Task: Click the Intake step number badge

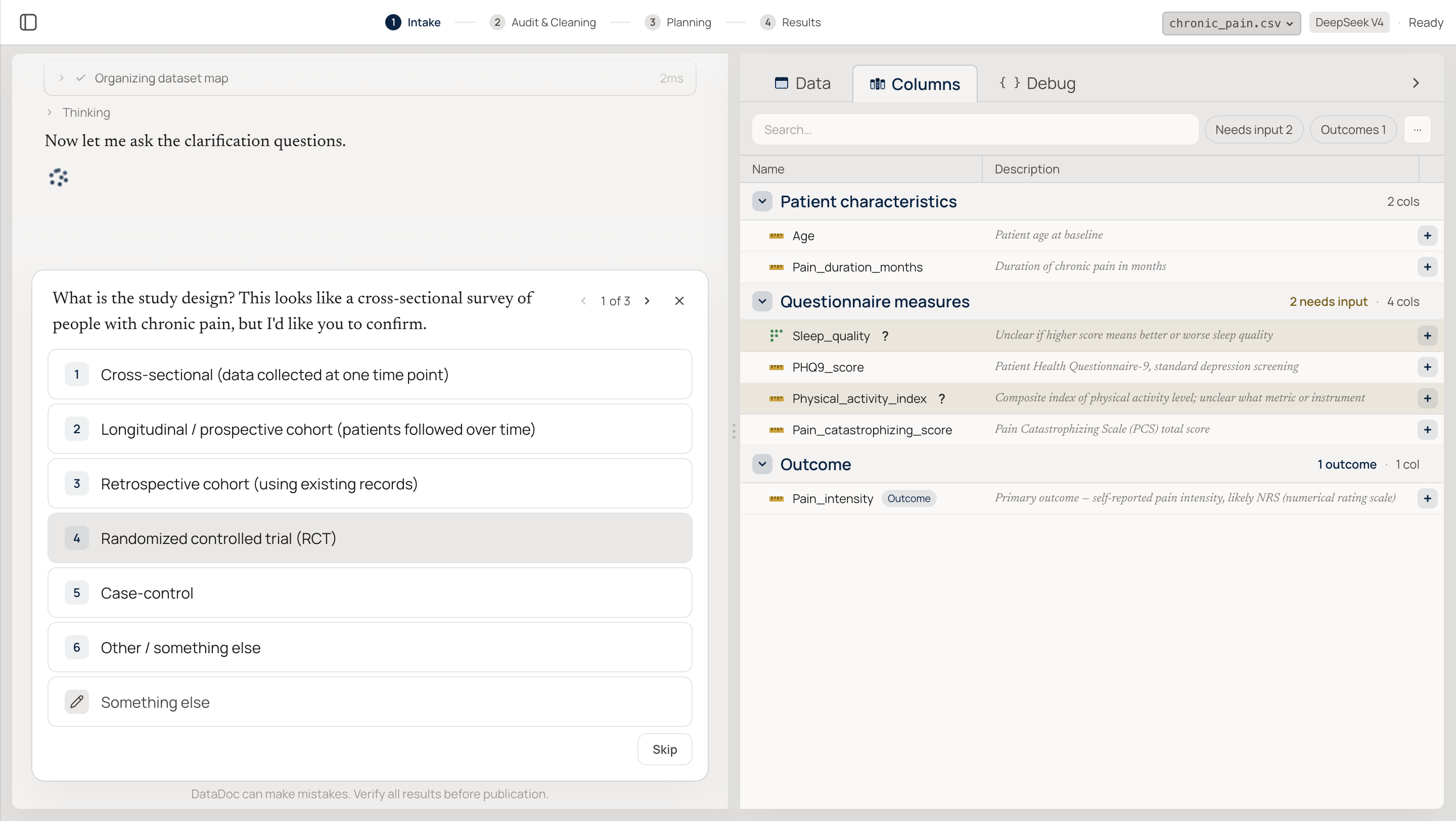Action: coord(393,22)
